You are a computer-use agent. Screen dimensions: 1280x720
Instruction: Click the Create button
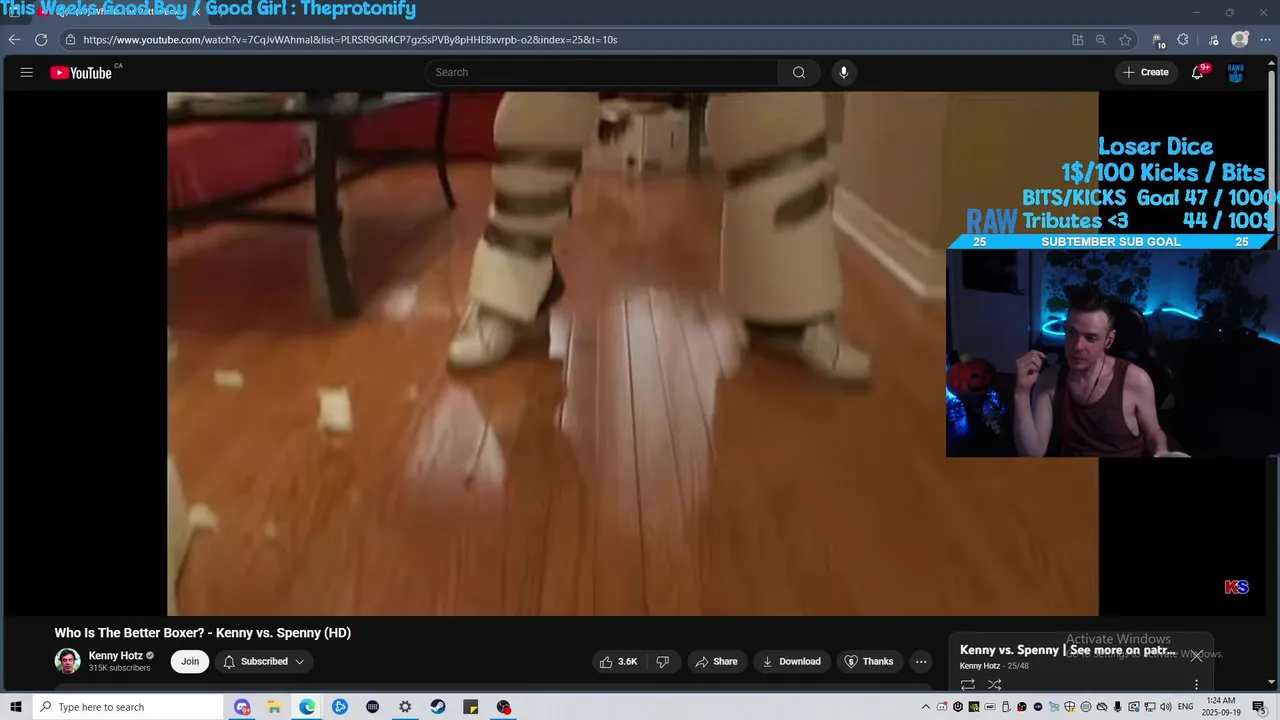pyautogui.click(x=1146, y=72)
